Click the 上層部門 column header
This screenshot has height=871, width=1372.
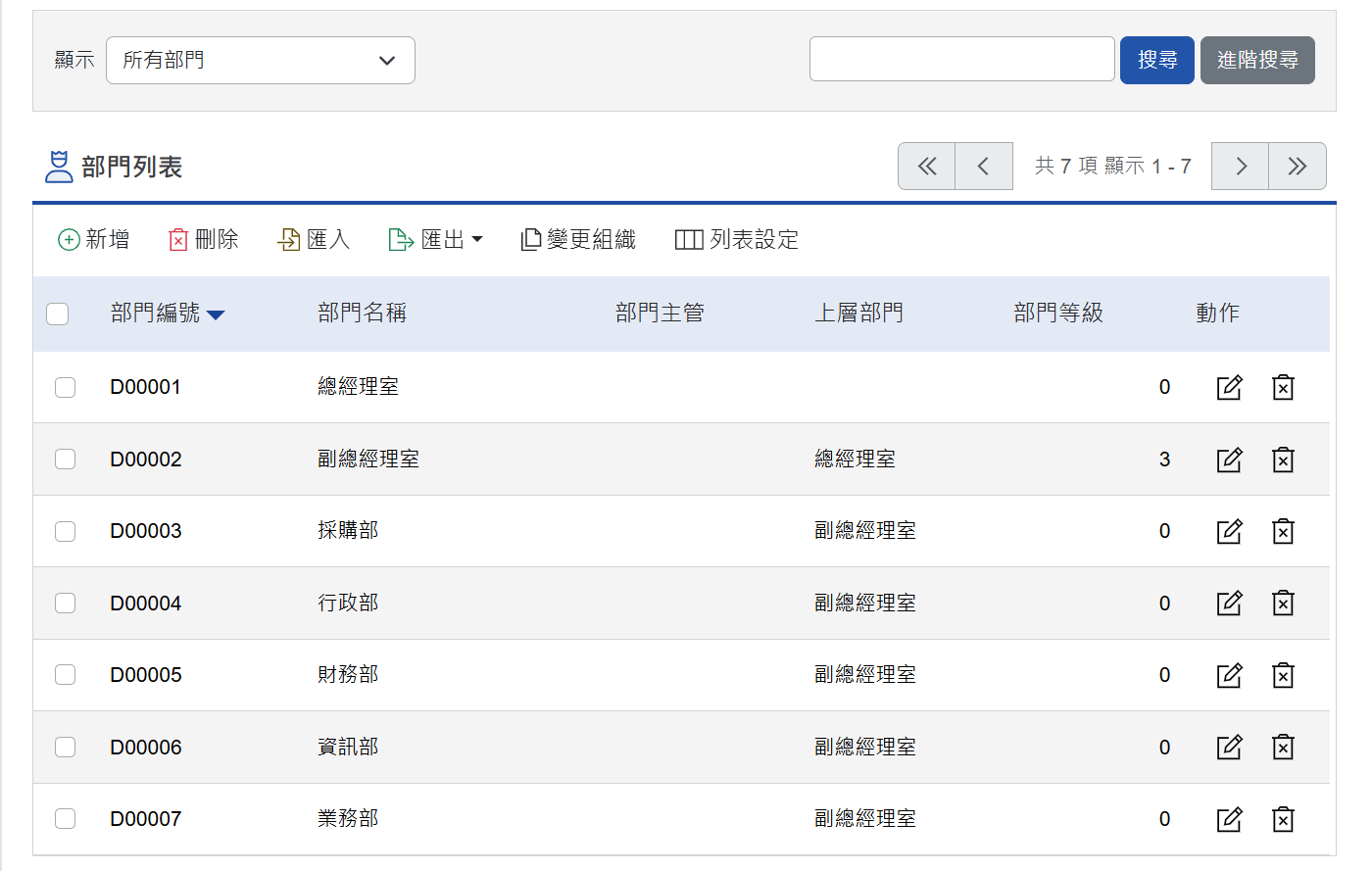point(858,313)
